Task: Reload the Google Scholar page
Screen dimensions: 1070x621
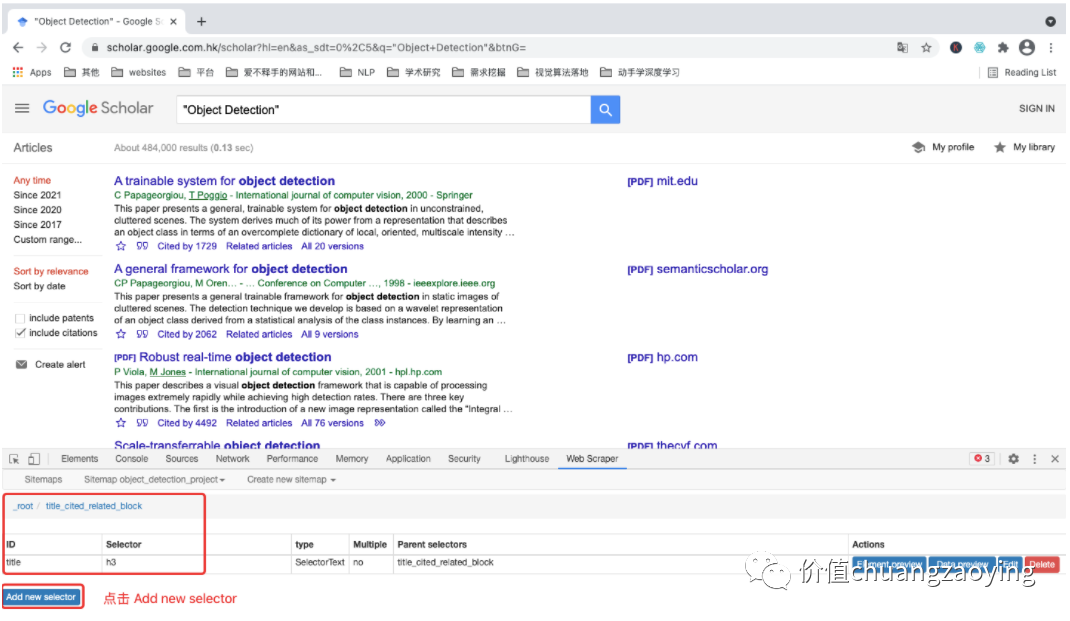Action: pos(66,47)
